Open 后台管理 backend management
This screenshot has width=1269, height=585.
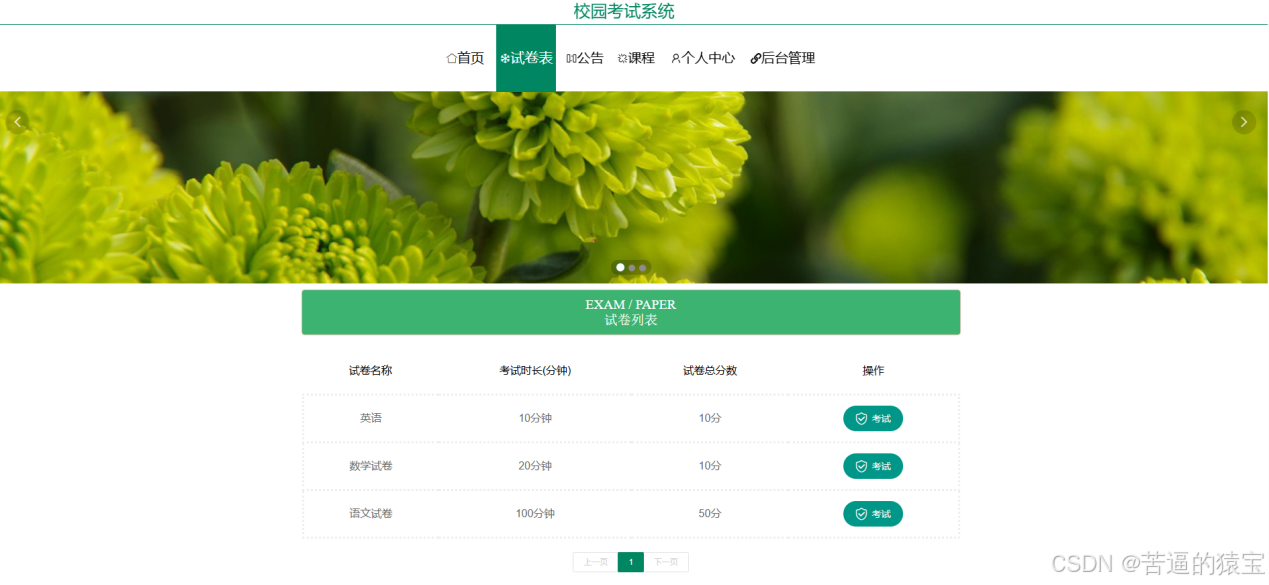(783, 58)
